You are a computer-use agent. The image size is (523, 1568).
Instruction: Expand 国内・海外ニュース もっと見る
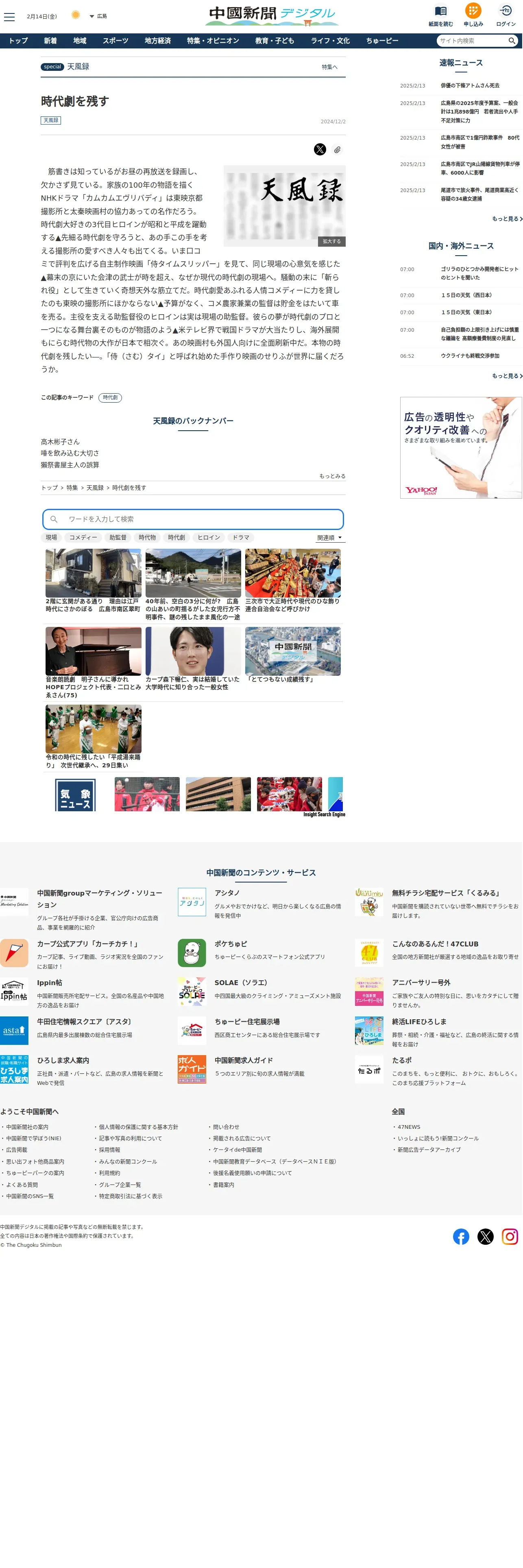(507, 376)
